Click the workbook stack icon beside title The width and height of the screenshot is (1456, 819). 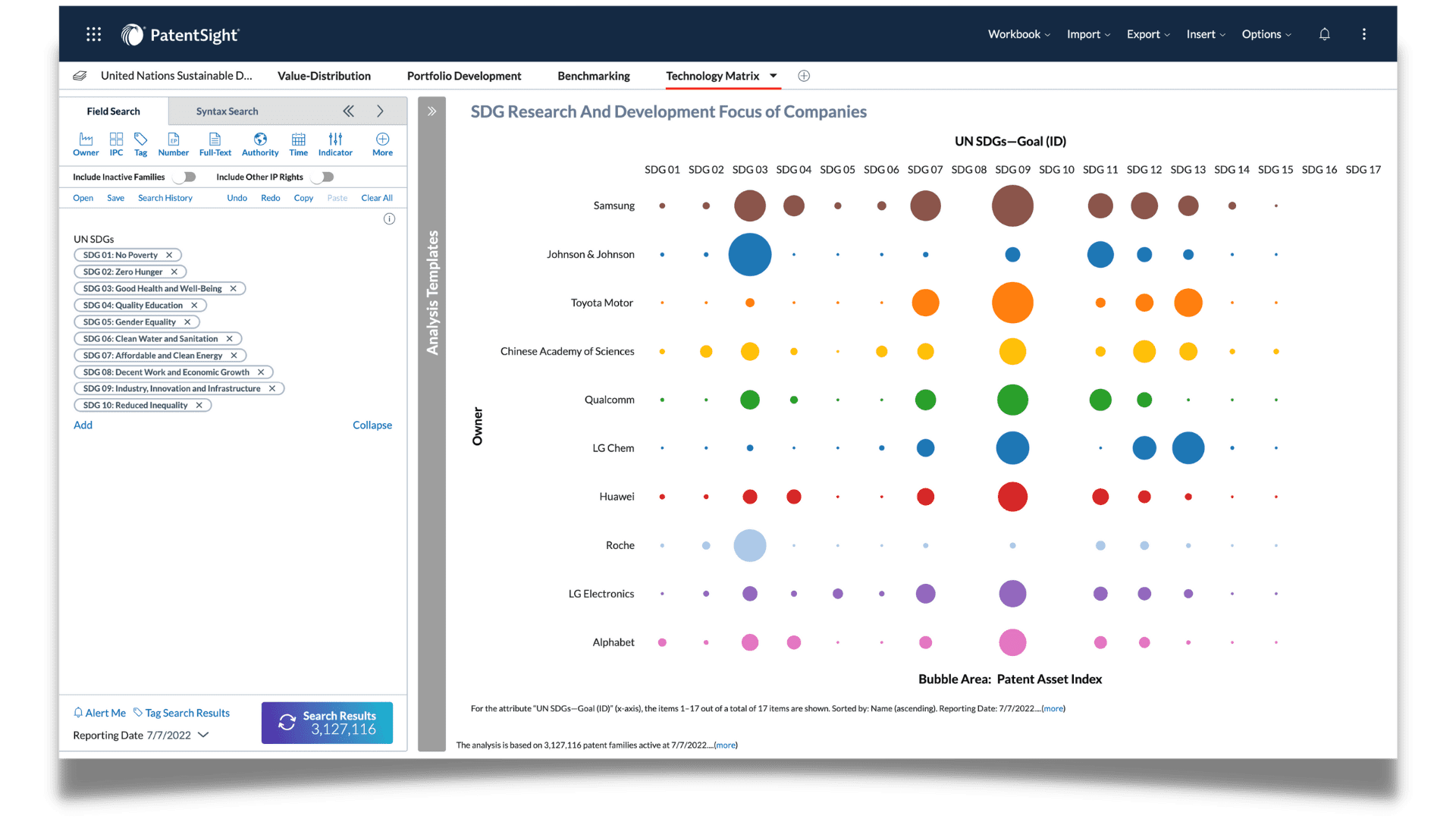pos(80,76)
